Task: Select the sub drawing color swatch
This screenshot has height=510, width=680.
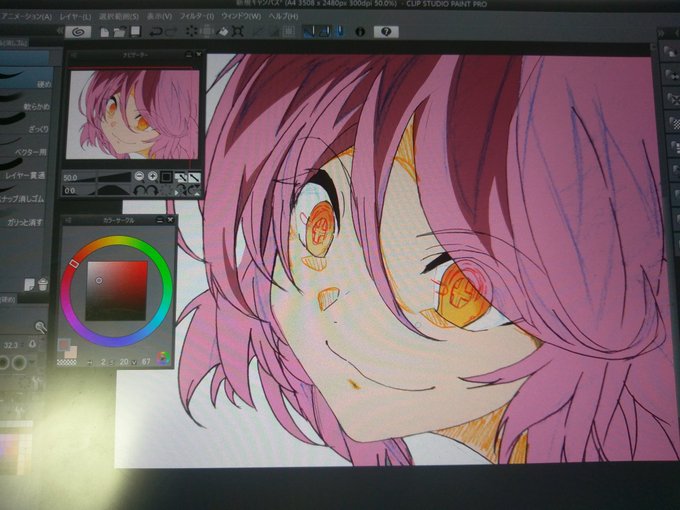Action: 71,352
